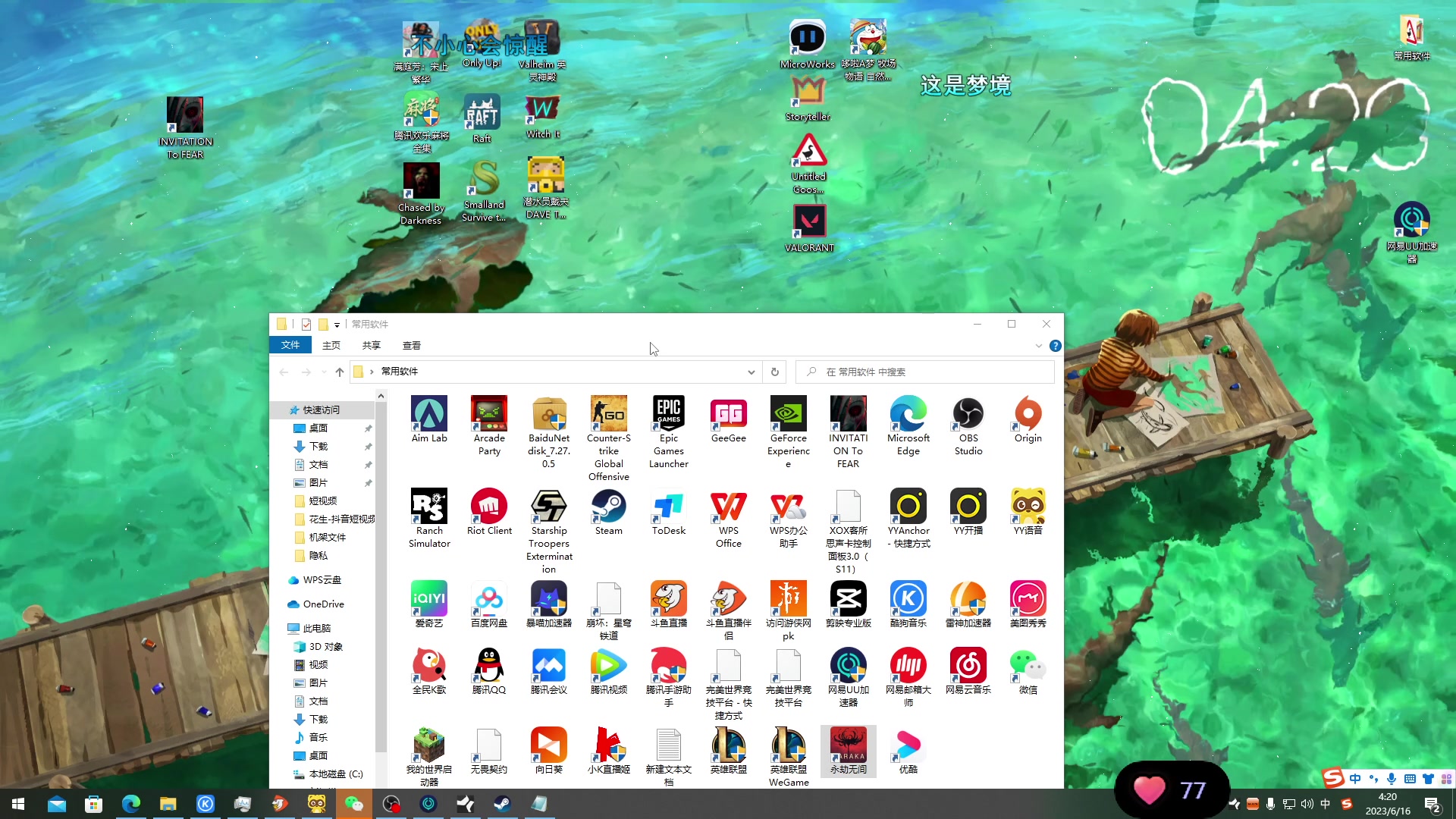This screenshot has width=1456, height=819.
Task: Open Mail from the taskbar
Action: pyautogui.click(x=56, y=804)
